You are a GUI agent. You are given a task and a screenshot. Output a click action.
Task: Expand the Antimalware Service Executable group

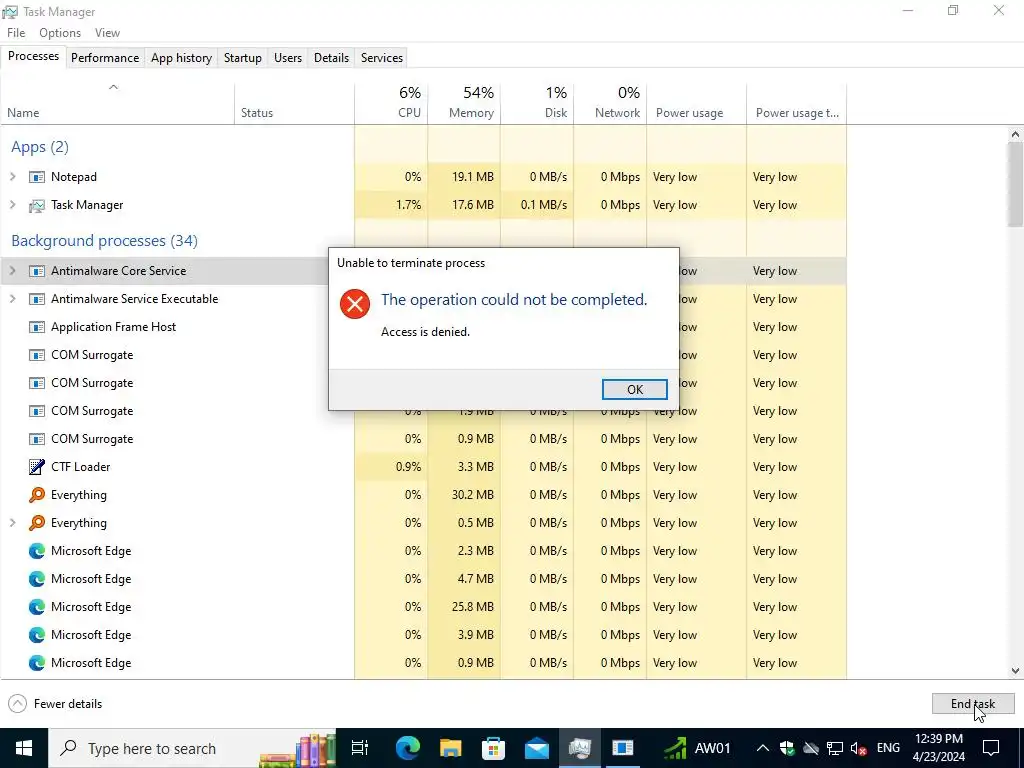(12, 299)
